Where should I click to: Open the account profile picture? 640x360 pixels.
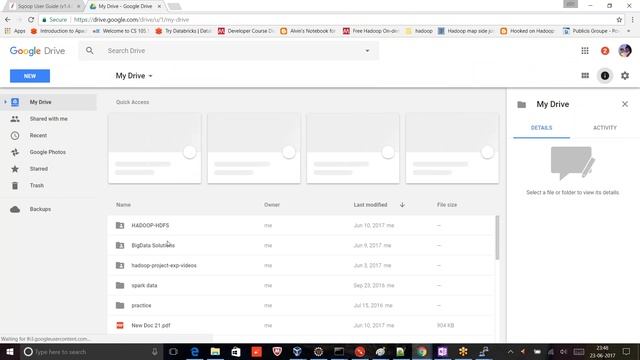coord(625,51)
